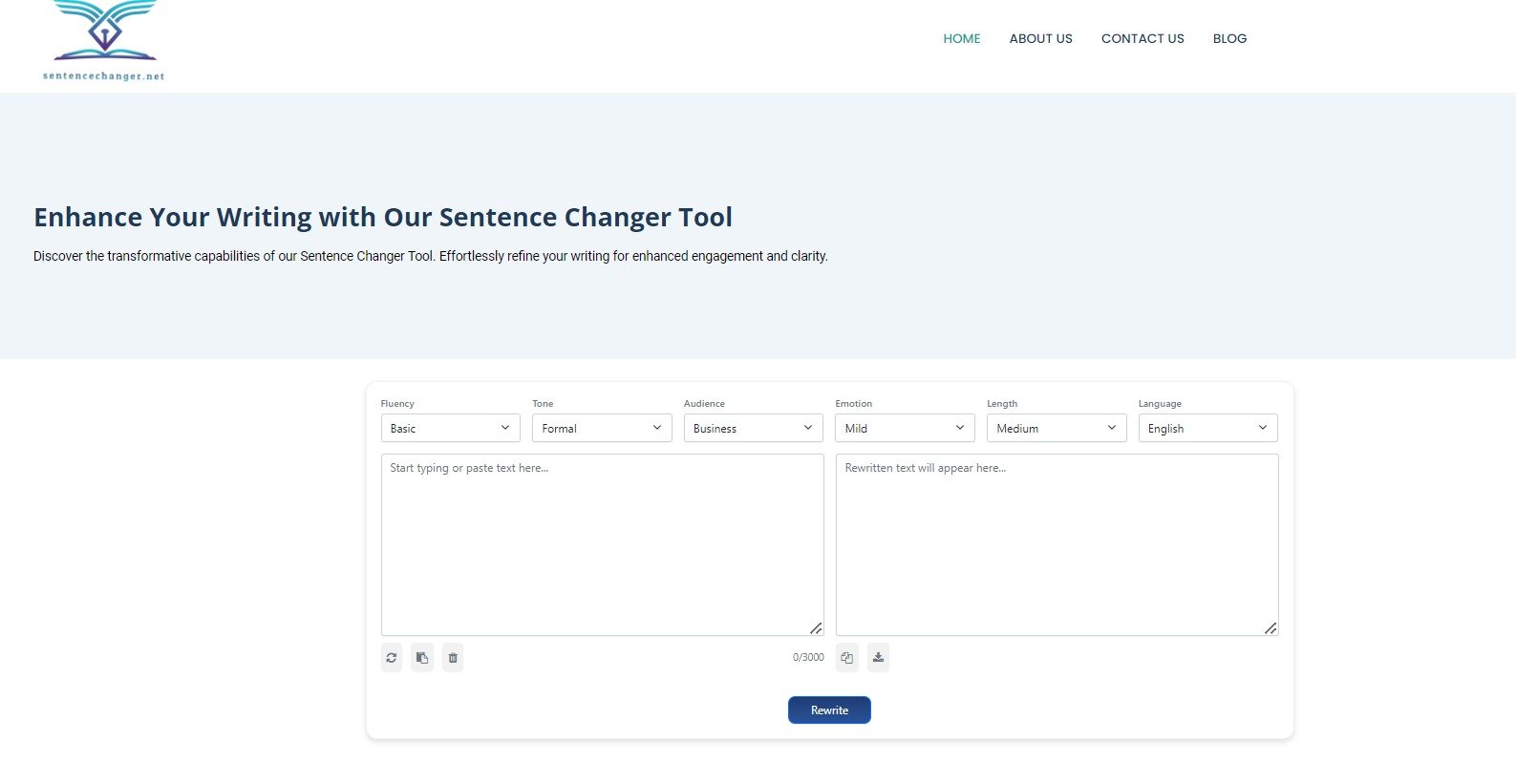The width and height of the screenshot is (1516, 784).
Task: Click inside the 'Start typing or paste text' field
Action: [x=602, y=544]
